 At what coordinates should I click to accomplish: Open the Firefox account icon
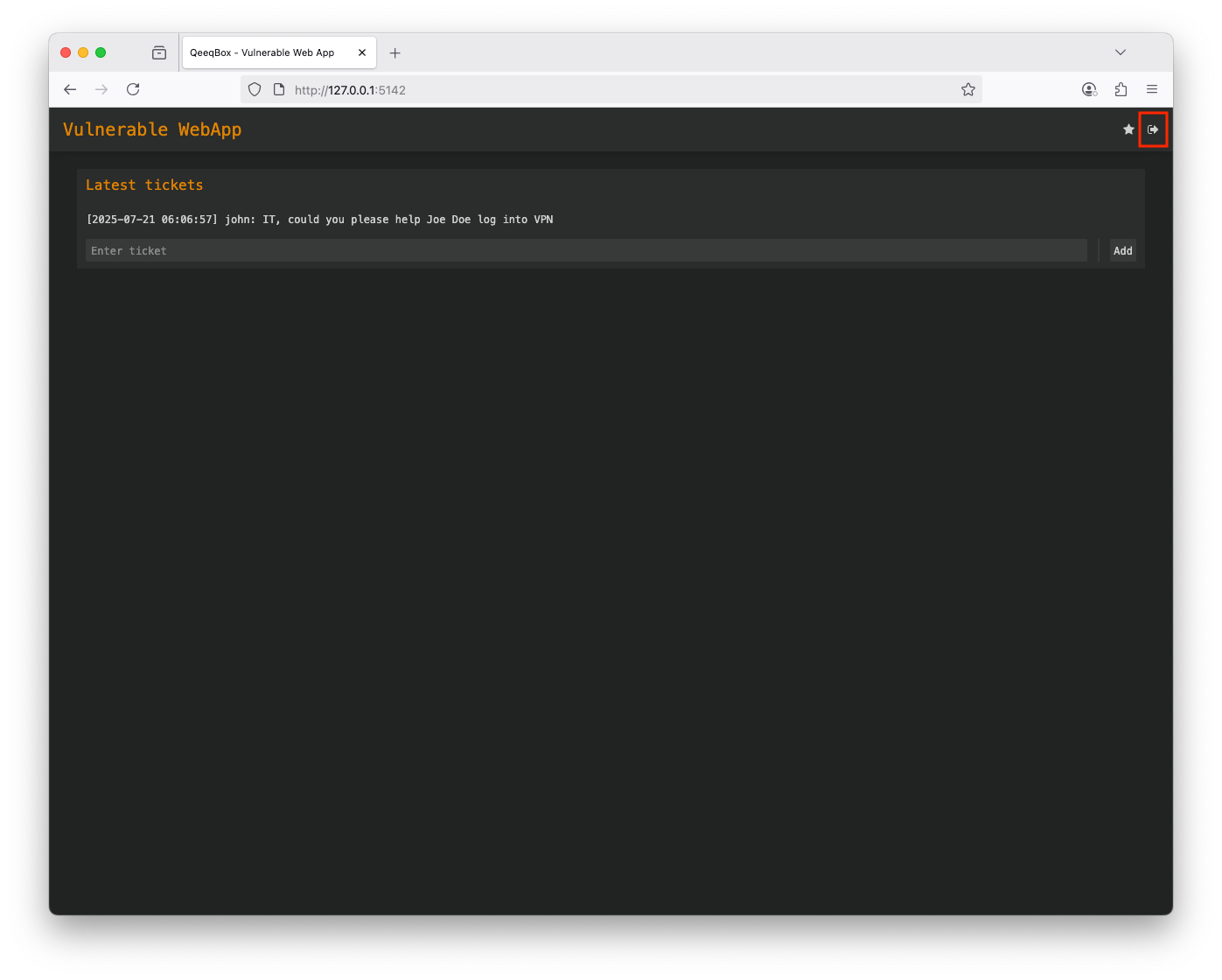pyautogui.click(x=1089, y=89)
